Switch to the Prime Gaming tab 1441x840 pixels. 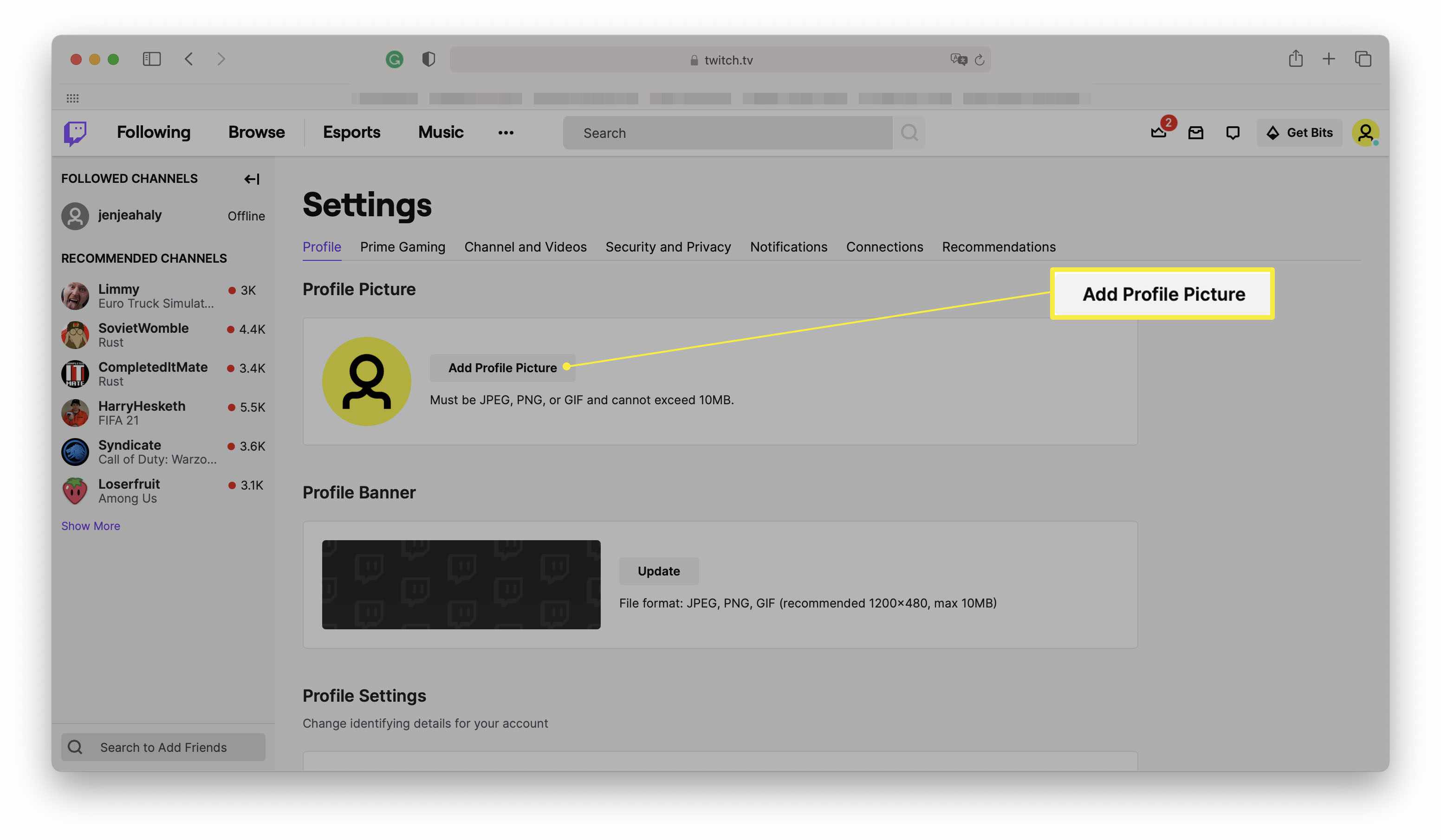(402, 246)
